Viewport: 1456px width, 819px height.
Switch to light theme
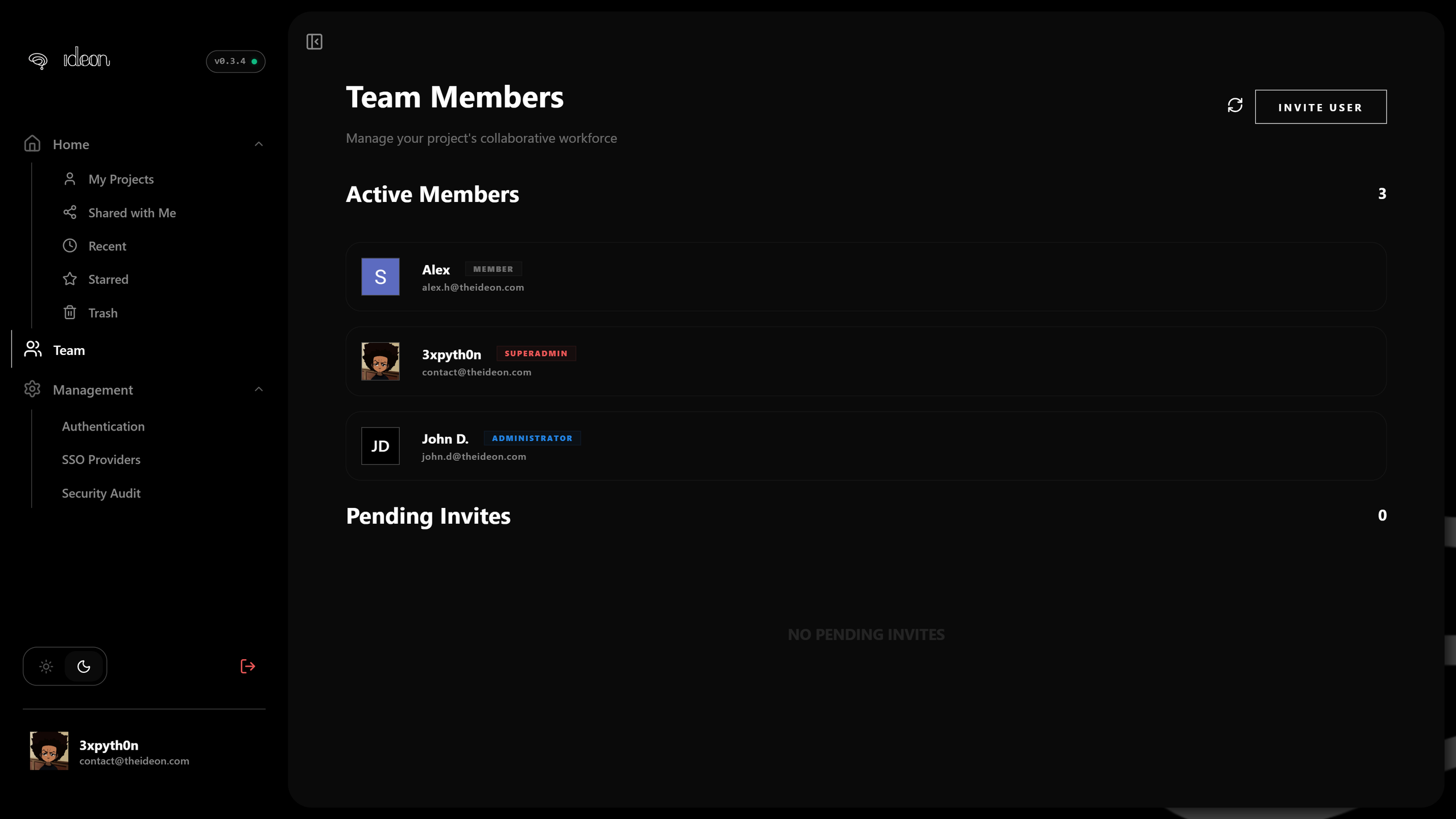tap(46, 666)
